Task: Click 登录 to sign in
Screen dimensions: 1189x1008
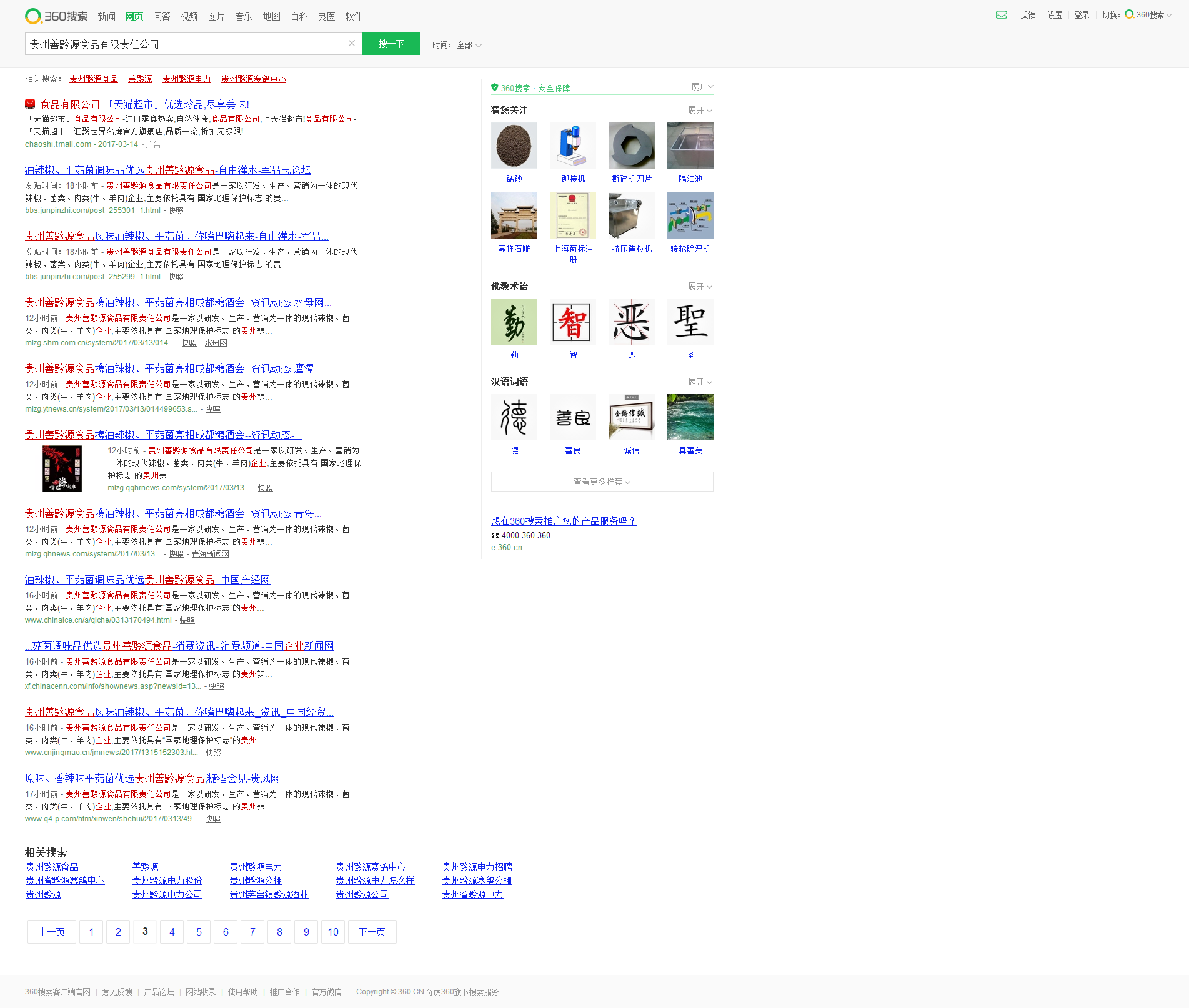Action: point(1082,15)
